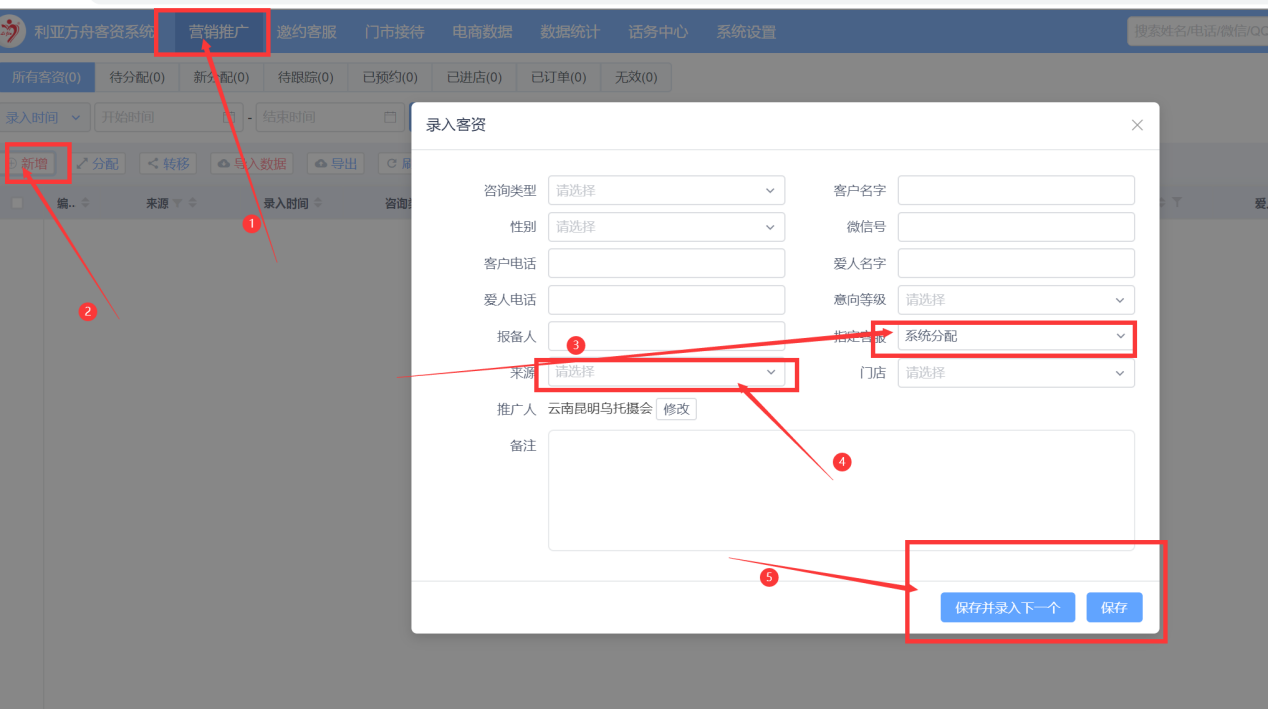Click the 保存并录入下一个 button

tap(1007, 607)
